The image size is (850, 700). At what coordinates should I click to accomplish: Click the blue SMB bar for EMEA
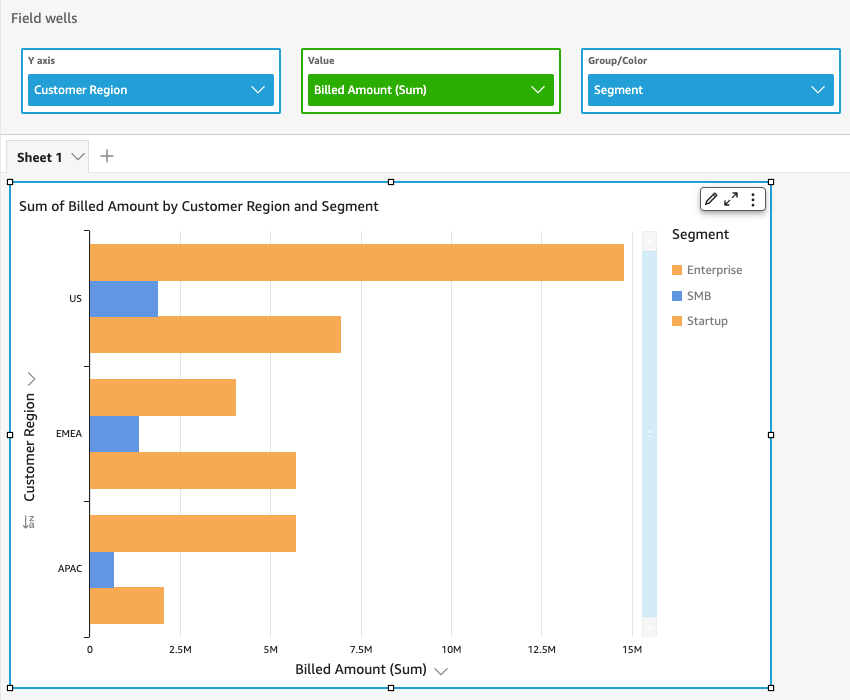(114, 434)
